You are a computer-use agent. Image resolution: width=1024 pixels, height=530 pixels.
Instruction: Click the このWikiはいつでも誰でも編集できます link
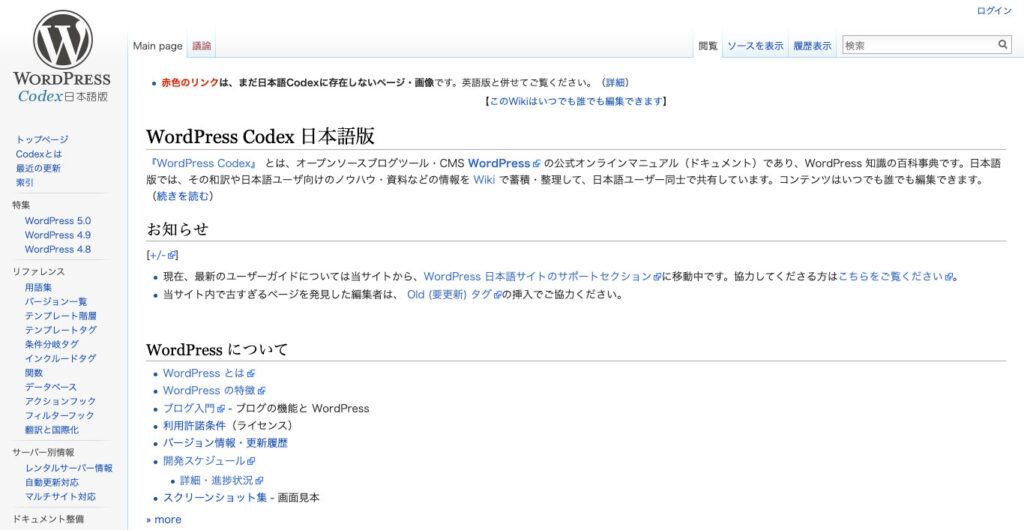(x=575, y=101)
